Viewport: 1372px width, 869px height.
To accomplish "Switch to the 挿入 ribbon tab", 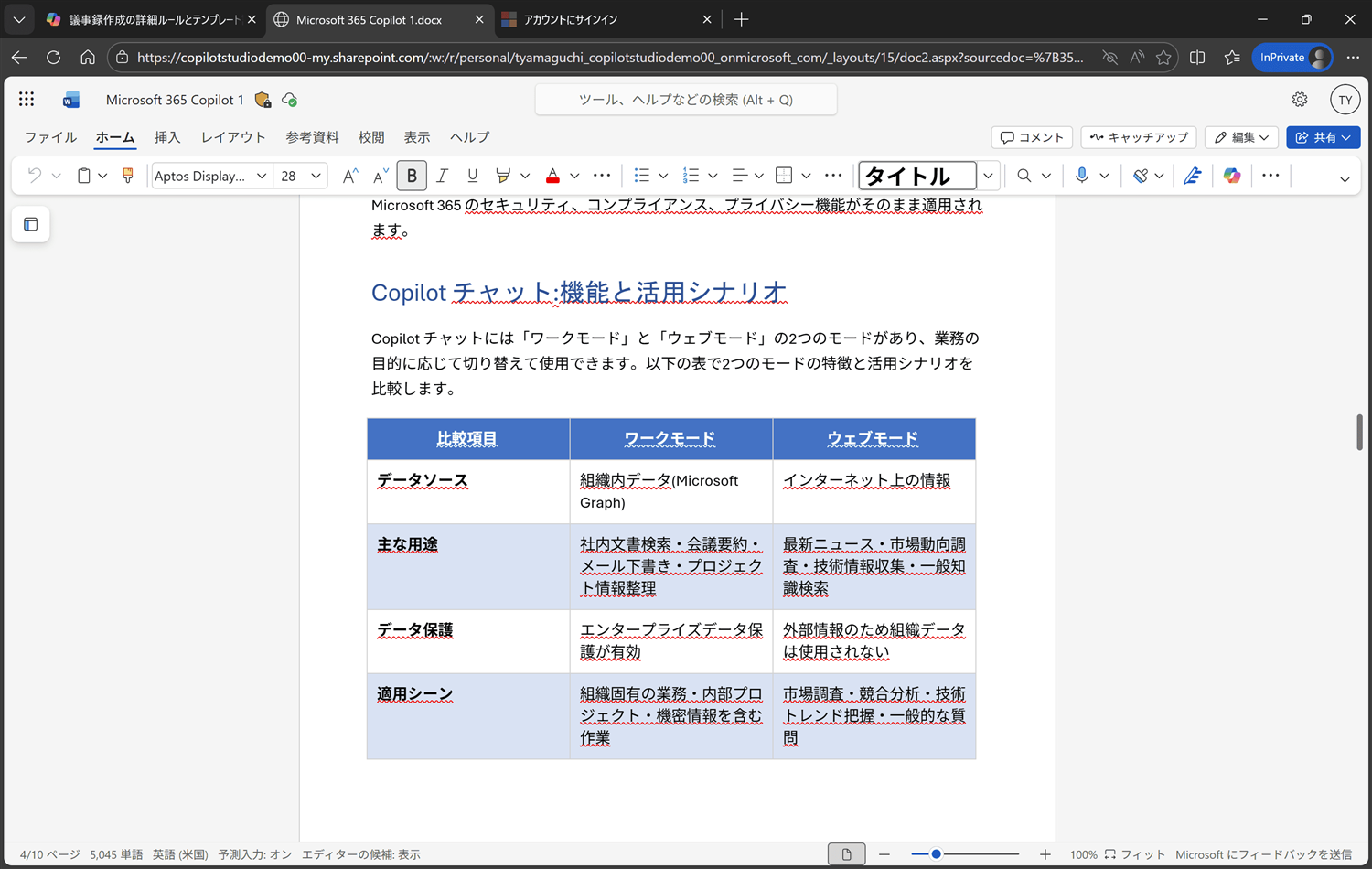I will (x=167, y=137).
